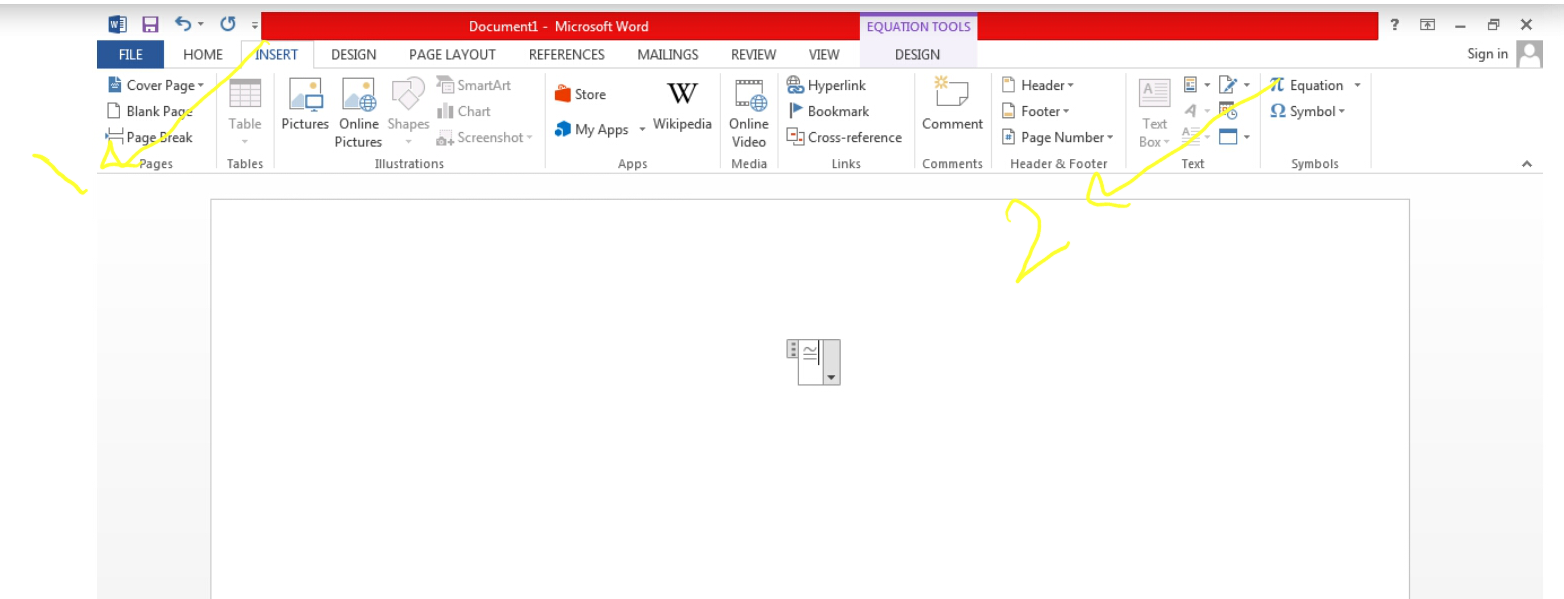
Task: Click the Sign in link
Action: click(x=1487, y=54)
